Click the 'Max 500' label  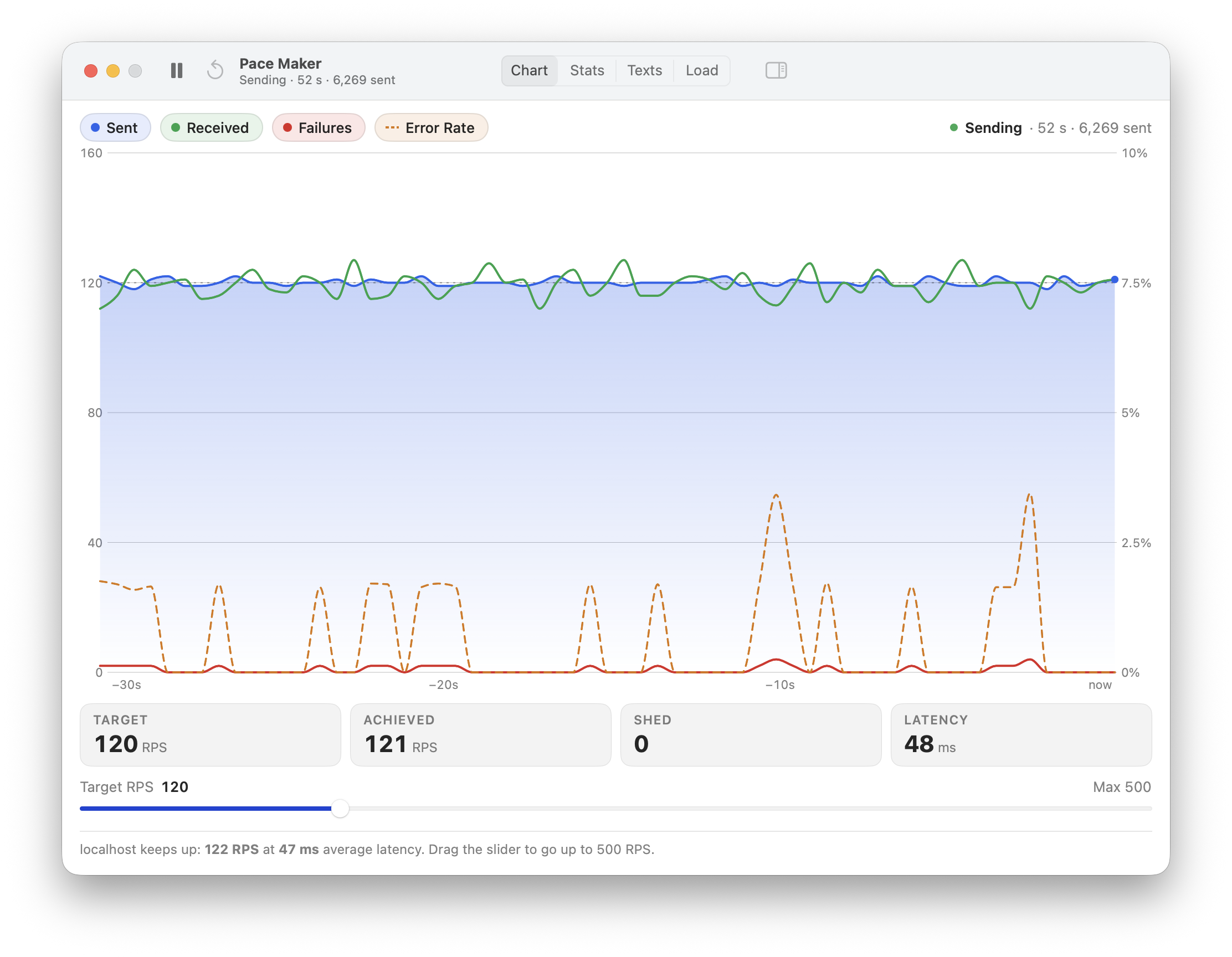[1121, 786]
